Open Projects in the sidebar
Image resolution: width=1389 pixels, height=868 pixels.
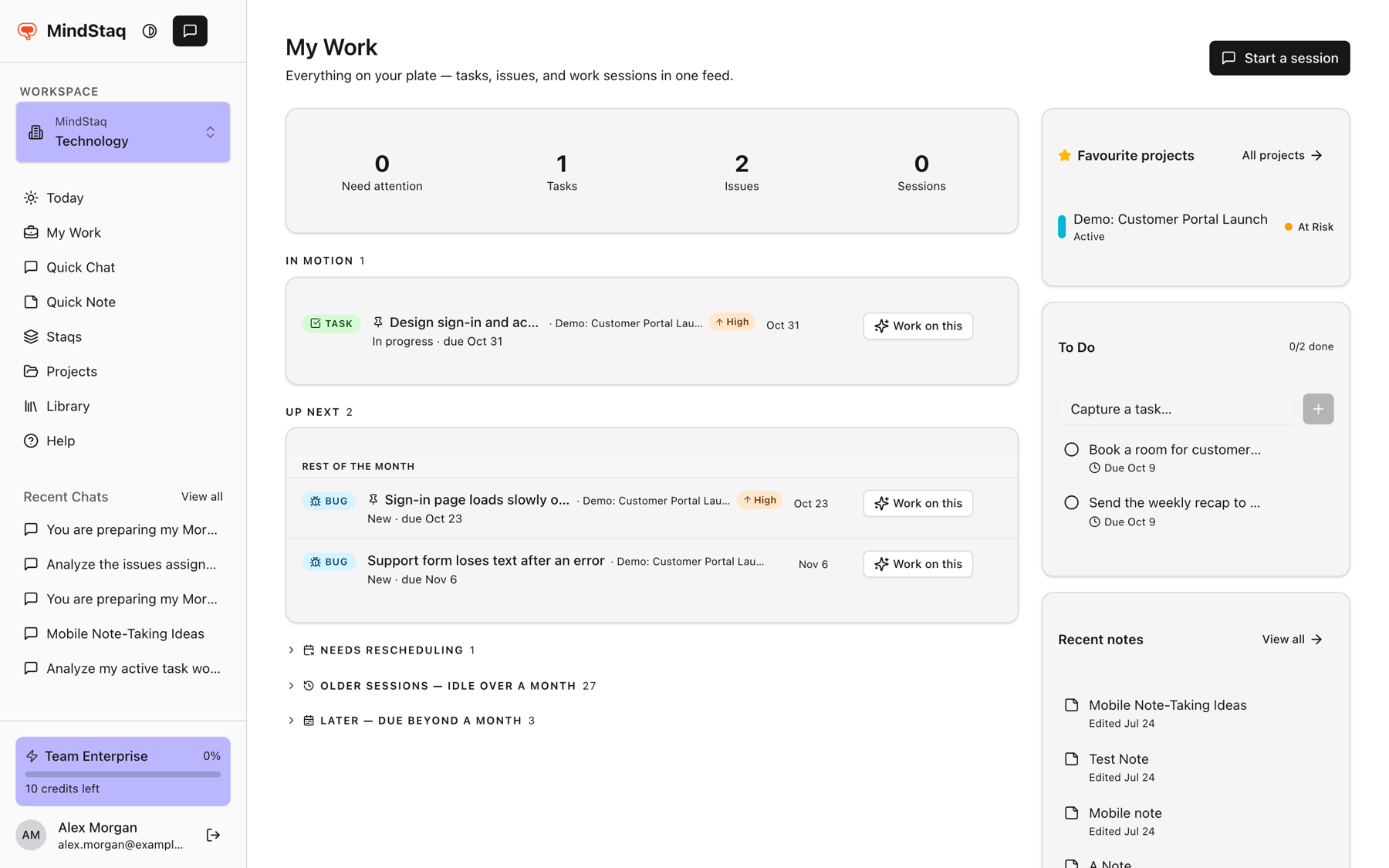pos(123,371)
